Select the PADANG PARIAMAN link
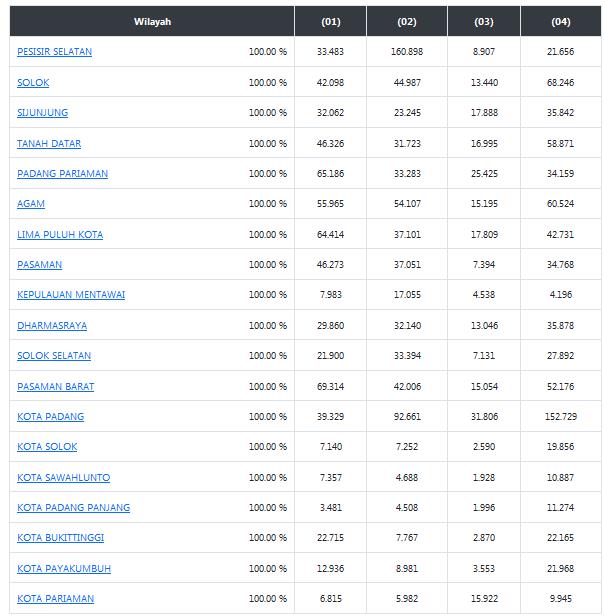 click(x=62, y=174)
